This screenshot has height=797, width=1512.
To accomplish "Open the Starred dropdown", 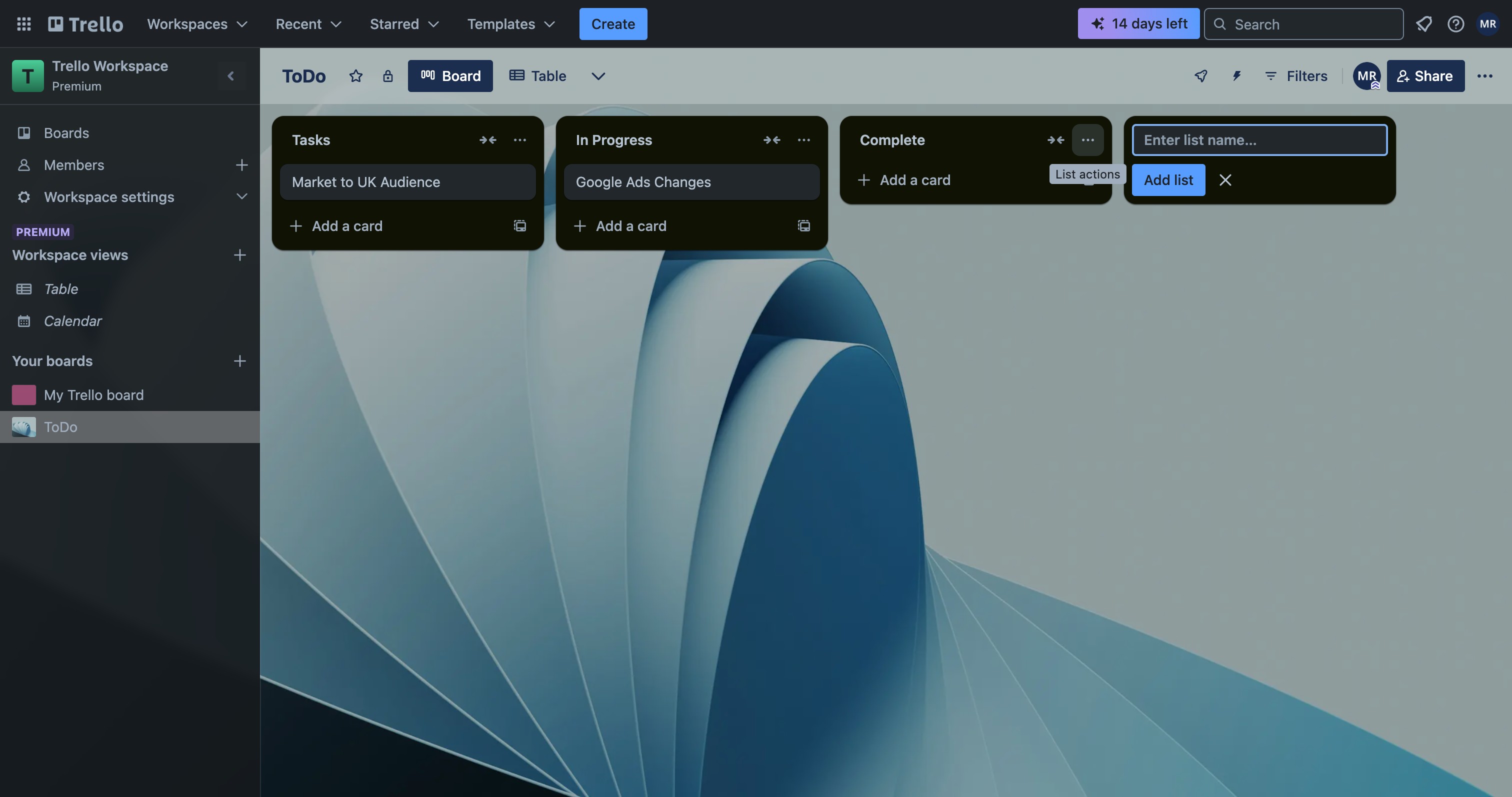I will (x=404, y=24).
